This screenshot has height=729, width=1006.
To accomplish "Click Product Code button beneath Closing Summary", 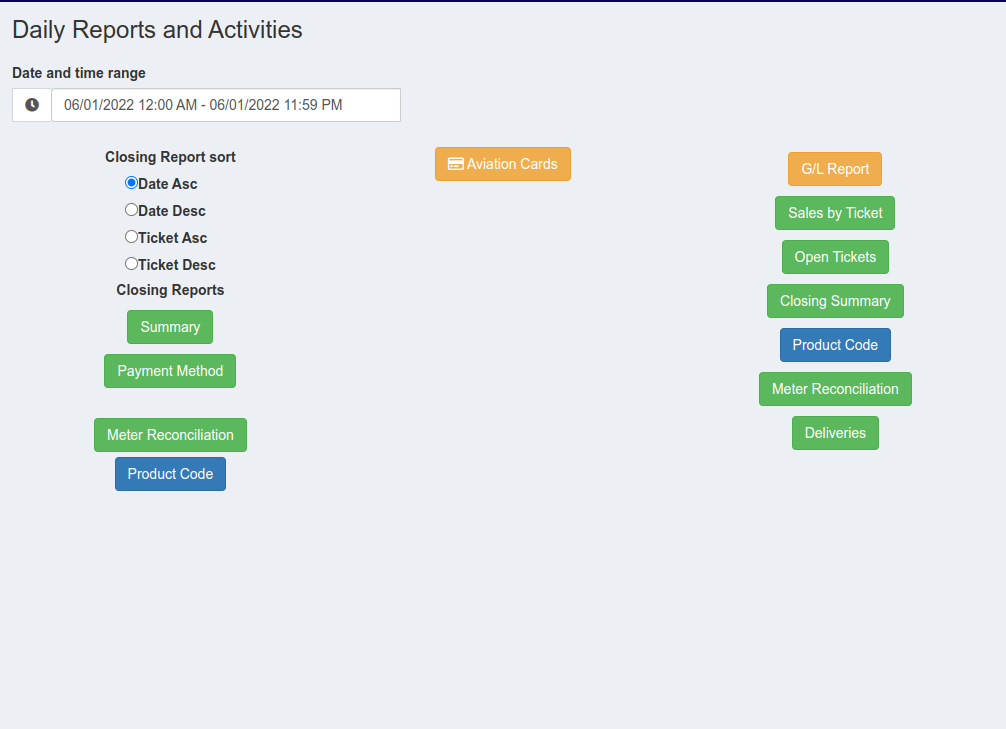I will [835, 345].
